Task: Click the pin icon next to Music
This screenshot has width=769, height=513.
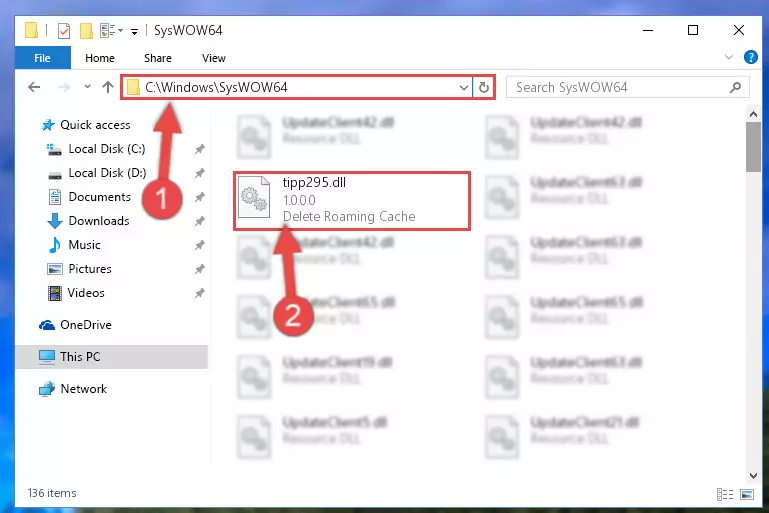Action: pos(199,245)
